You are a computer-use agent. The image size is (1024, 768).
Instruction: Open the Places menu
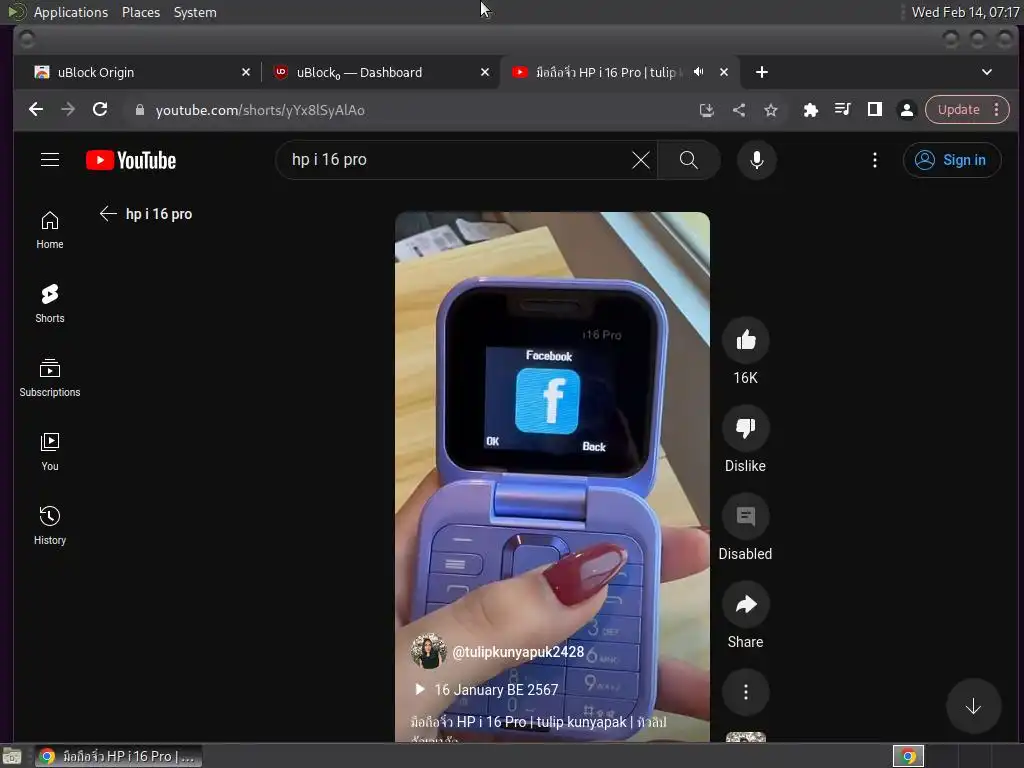(x=141, y=12)
